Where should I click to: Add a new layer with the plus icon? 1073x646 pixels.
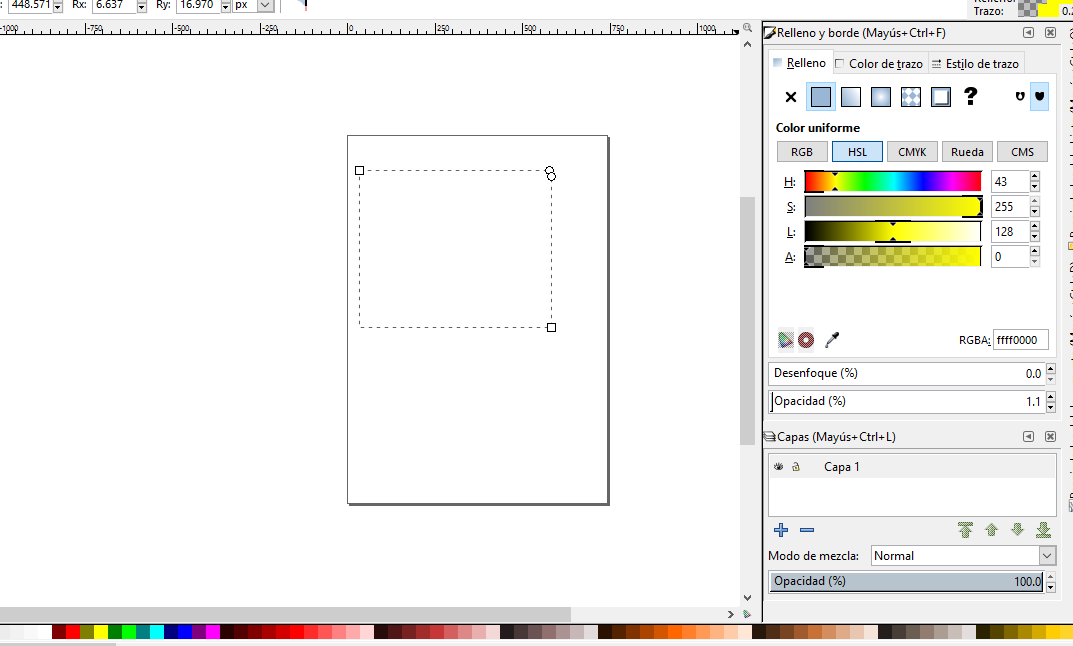point(781,530)
